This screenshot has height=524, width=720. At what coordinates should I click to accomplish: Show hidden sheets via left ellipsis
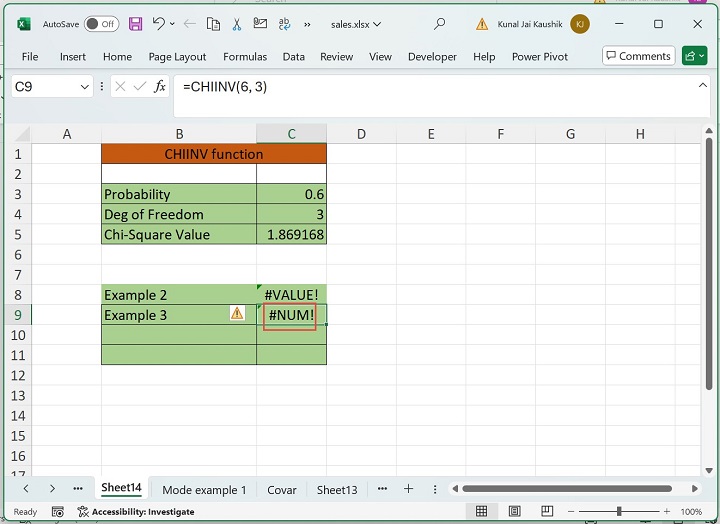(78, 489)
